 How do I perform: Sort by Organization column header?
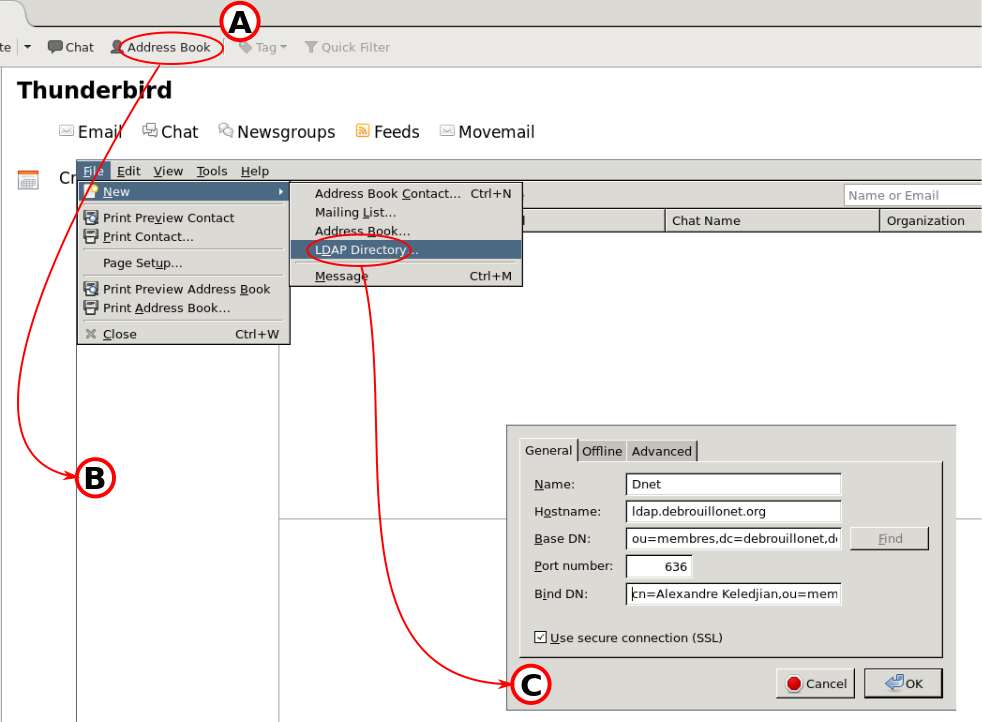tap(931, 220)
